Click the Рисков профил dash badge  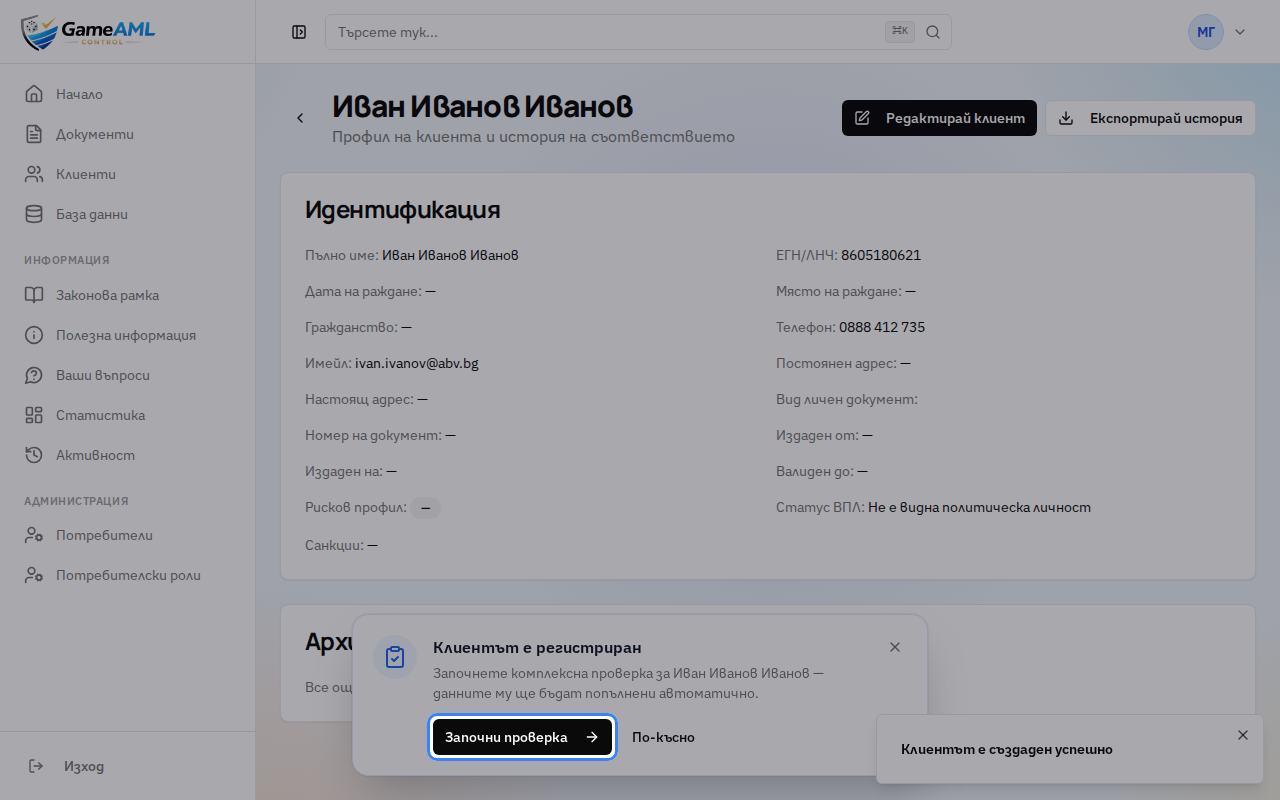(425, 508)
